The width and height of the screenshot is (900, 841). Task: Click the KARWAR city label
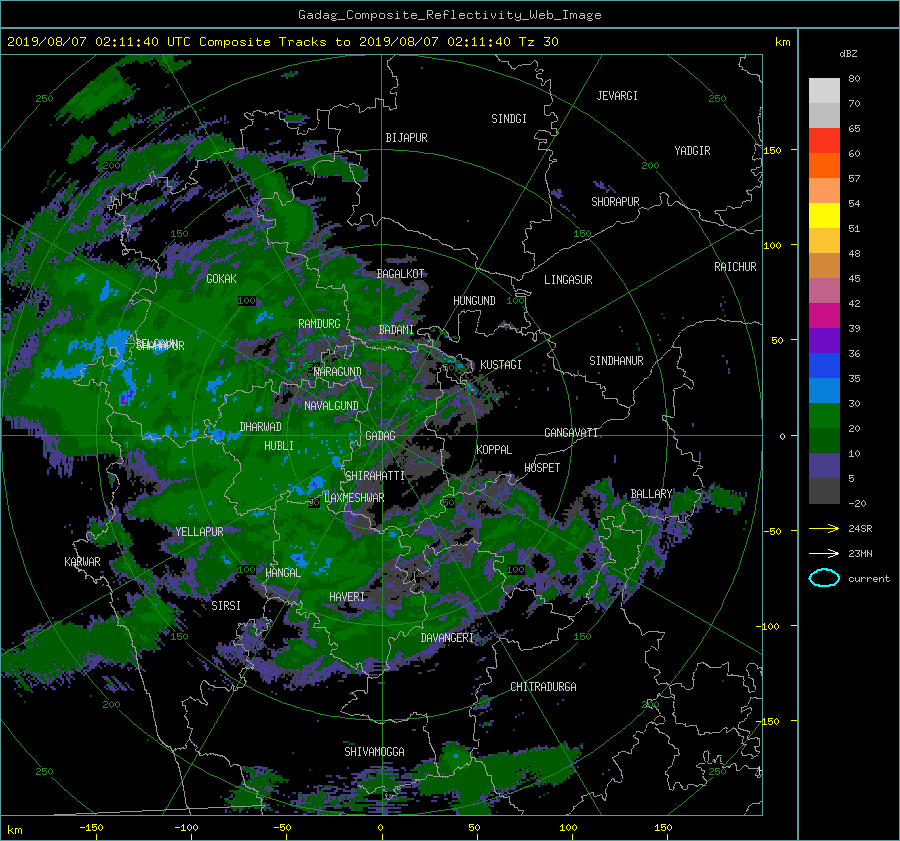click(82, 561)
